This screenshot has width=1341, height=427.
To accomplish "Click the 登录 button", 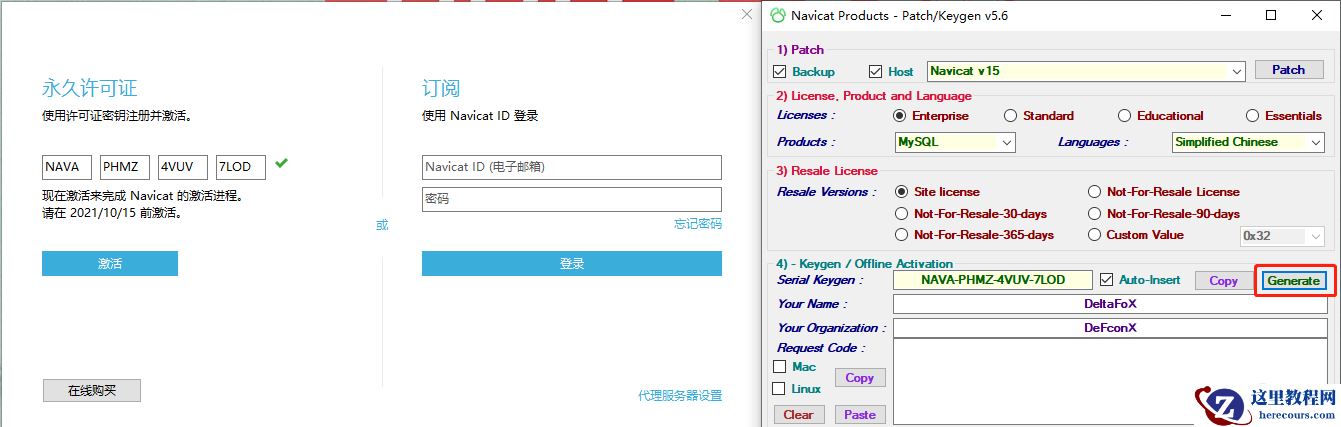I will [x=572, y=263].
